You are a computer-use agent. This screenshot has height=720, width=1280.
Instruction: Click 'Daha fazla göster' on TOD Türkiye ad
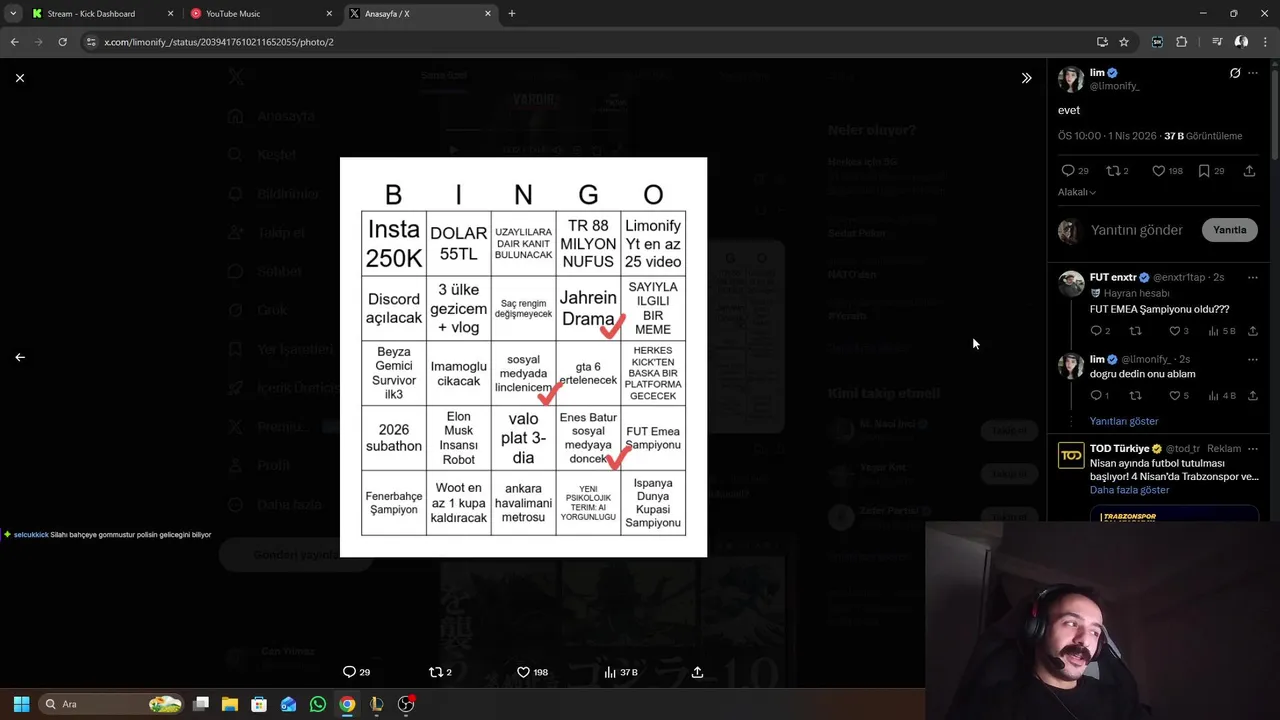(x=1129, y=490)
